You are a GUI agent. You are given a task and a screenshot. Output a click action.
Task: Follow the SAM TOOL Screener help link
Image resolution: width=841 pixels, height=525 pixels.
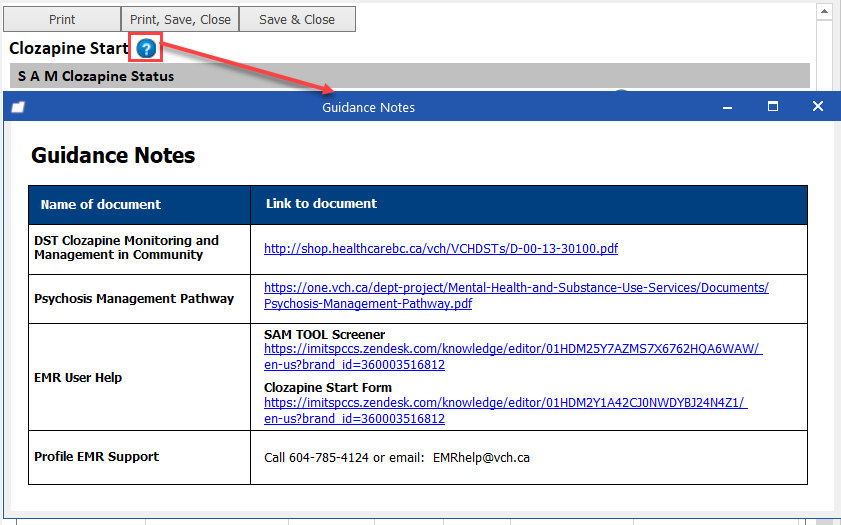[x=512, y=357]
